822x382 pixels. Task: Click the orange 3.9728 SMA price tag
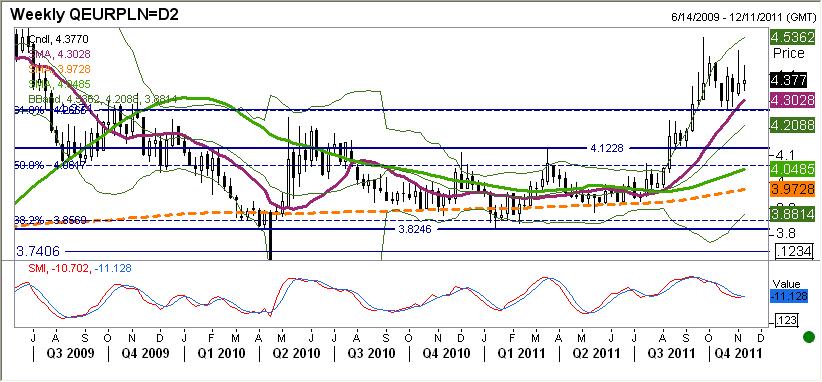point(792,189)
